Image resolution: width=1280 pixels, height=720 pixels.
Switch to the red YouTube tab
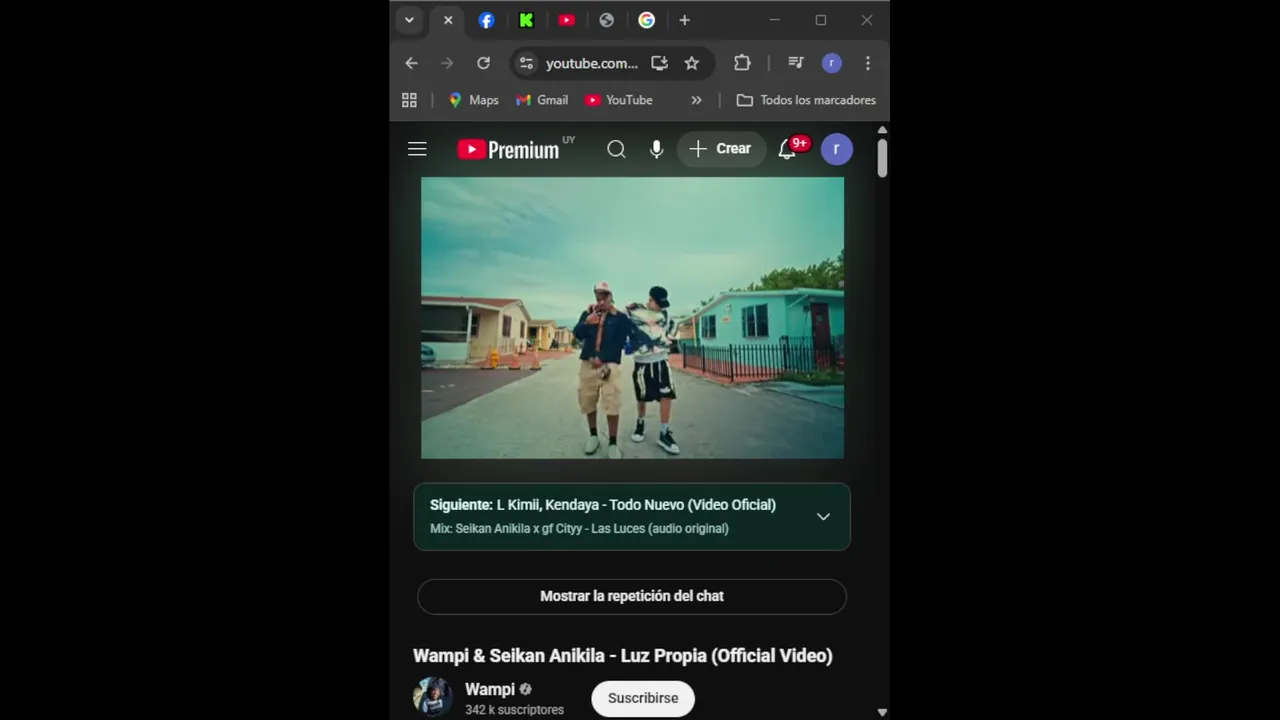567,20
